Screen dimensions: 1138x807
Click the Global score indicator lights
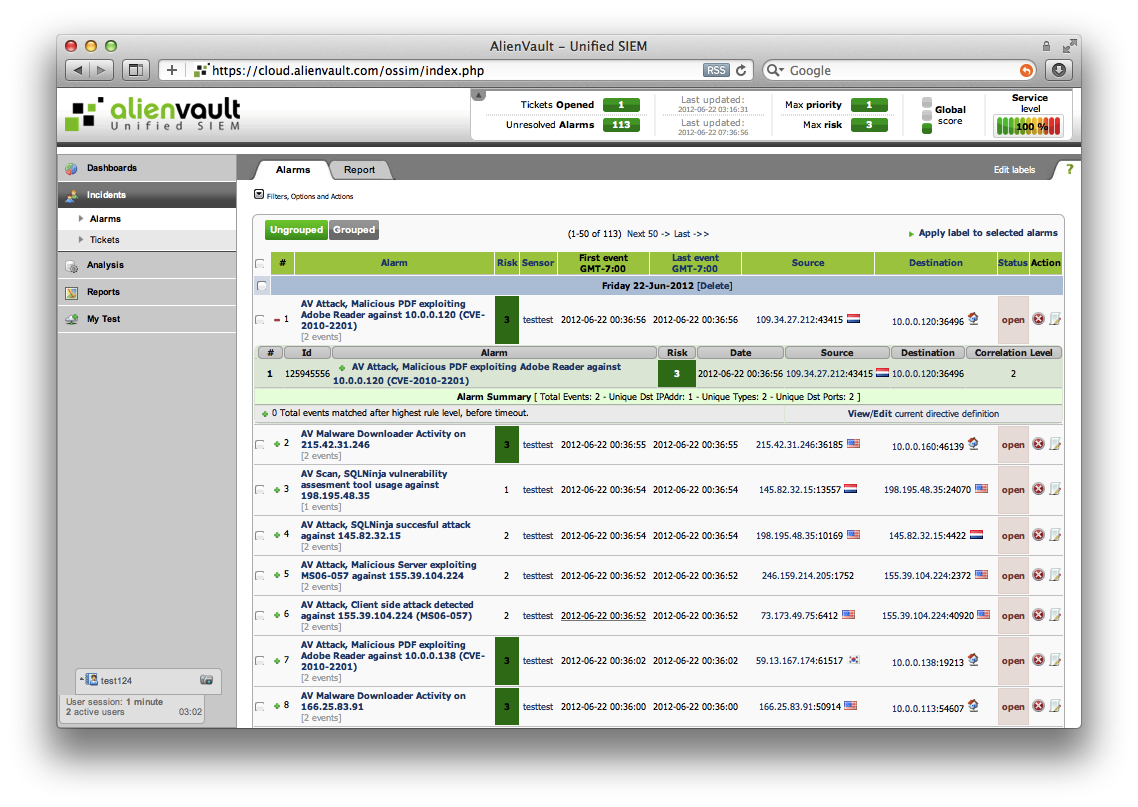tap(927, 115)
